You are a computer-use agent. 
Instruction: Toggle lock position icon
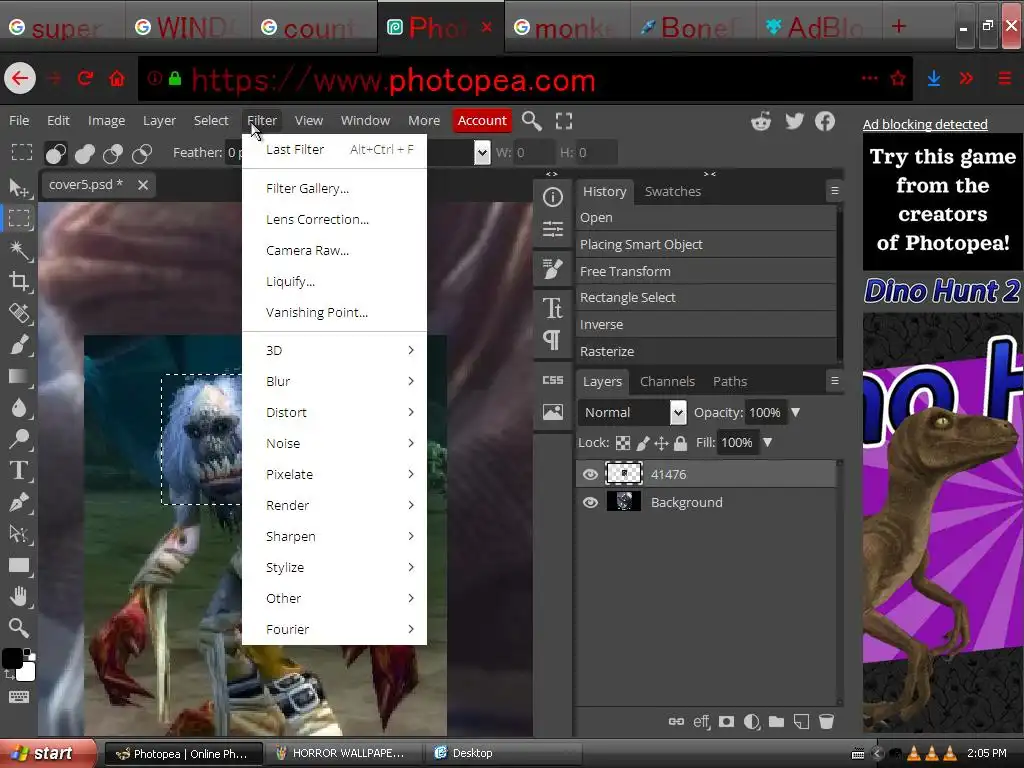(x=662, y=443)
